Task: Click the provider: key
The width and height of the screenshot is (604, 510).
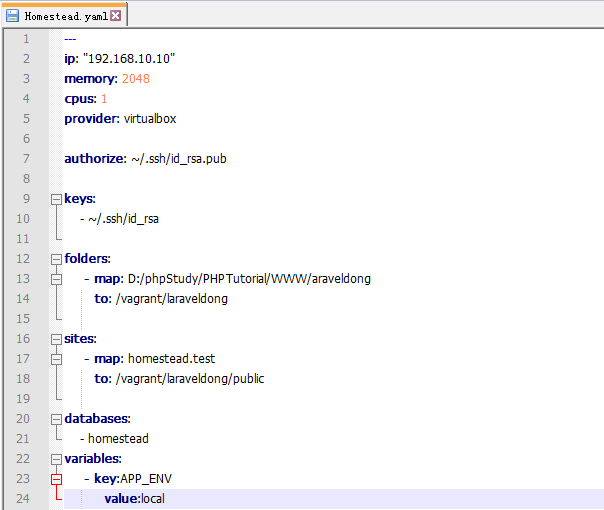Action: coord(92,119)
